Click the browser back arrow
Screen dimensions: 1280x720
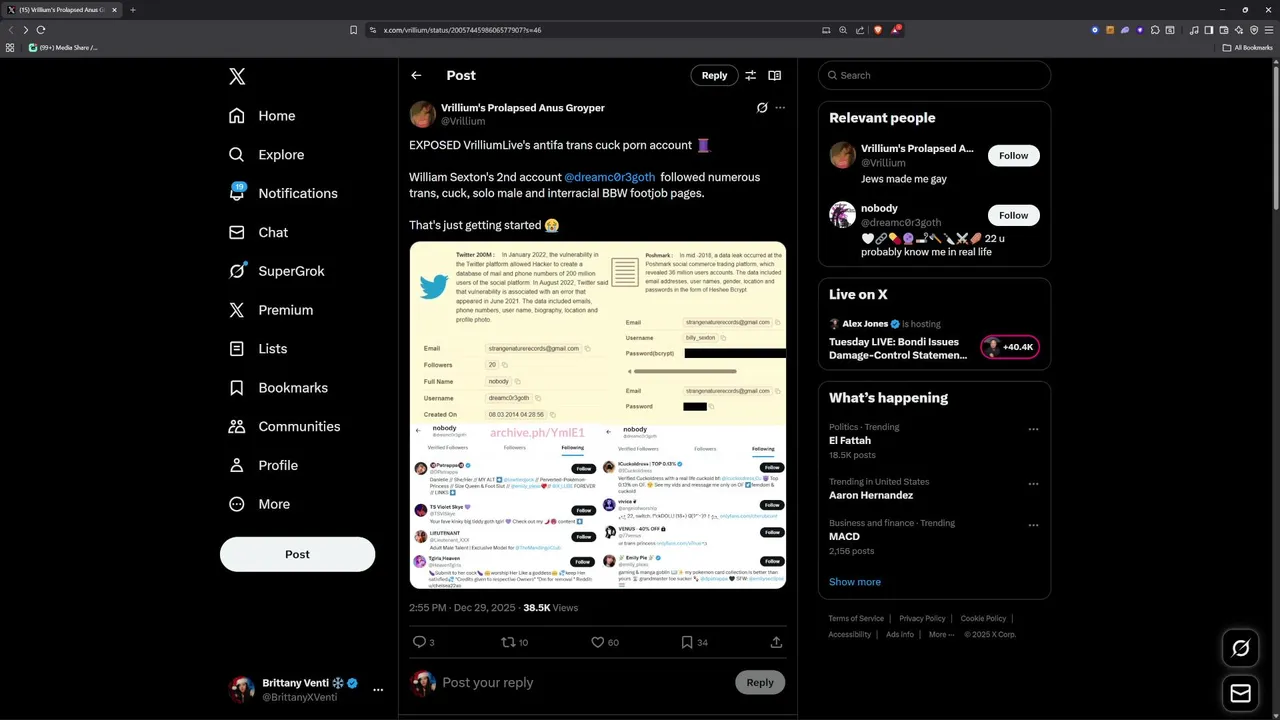pos(11,30)
